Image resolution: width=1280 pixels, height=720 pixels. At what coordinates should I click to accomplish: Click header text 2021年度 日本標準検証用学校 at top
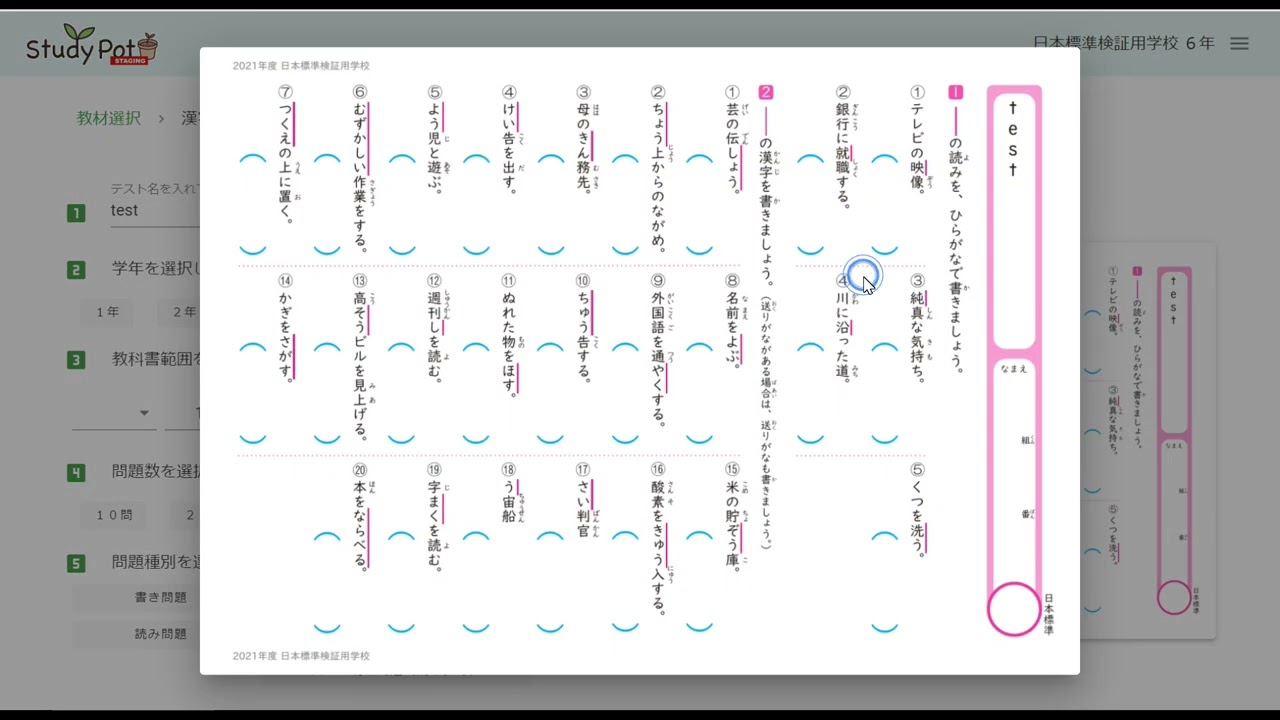click(301, 65)
